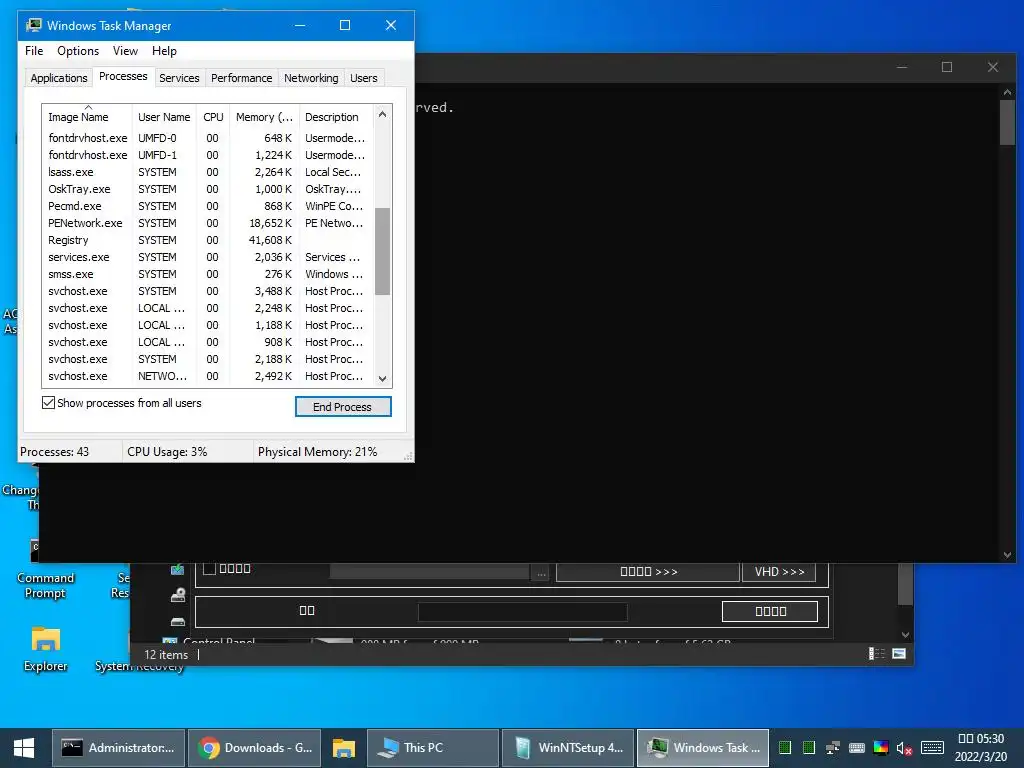Viewport: 1024px width, 768px height.
Task: Sort processes by Description column
Action: coord(336,117)
